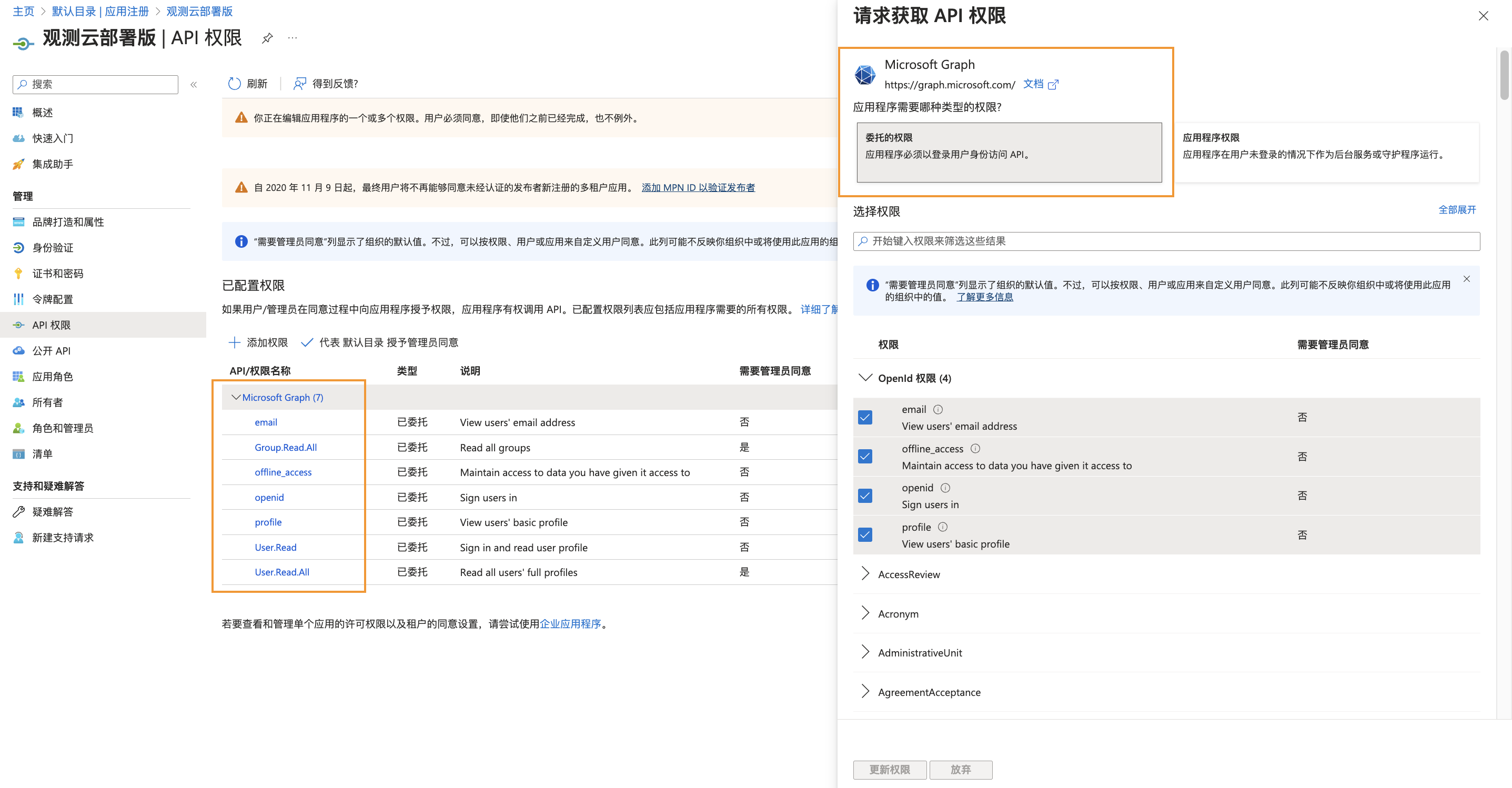The height and width of the screenshot is (788, 1512).
Task: Click the 更新权限 button
Action: click(x=890, y=770)
